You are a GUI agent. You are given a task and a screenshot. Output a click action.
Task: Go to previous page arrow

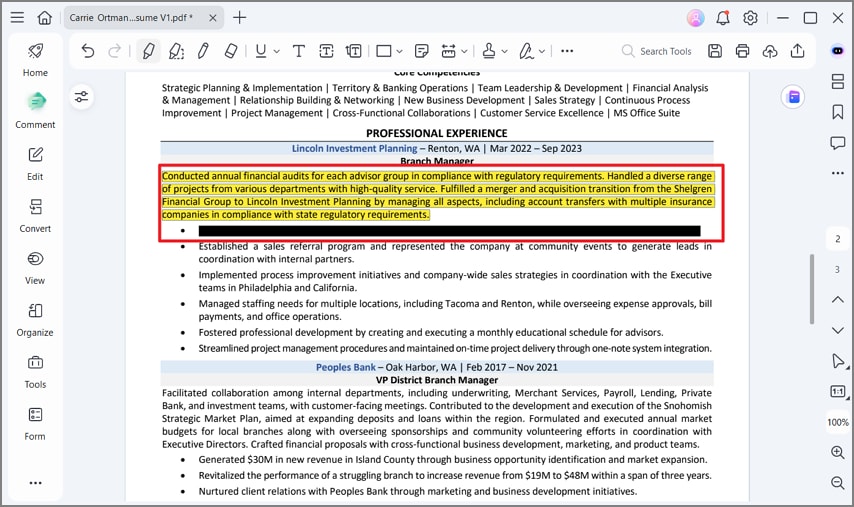tap(838, 300)
